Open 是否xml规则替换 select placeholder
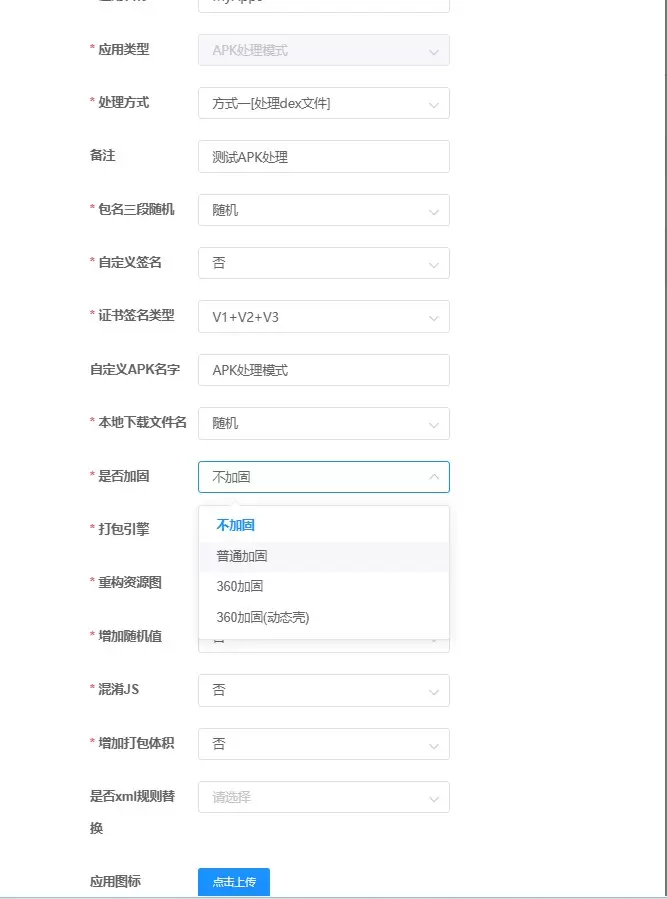Viewport: 667px width, 899px height. pos(323,797)
